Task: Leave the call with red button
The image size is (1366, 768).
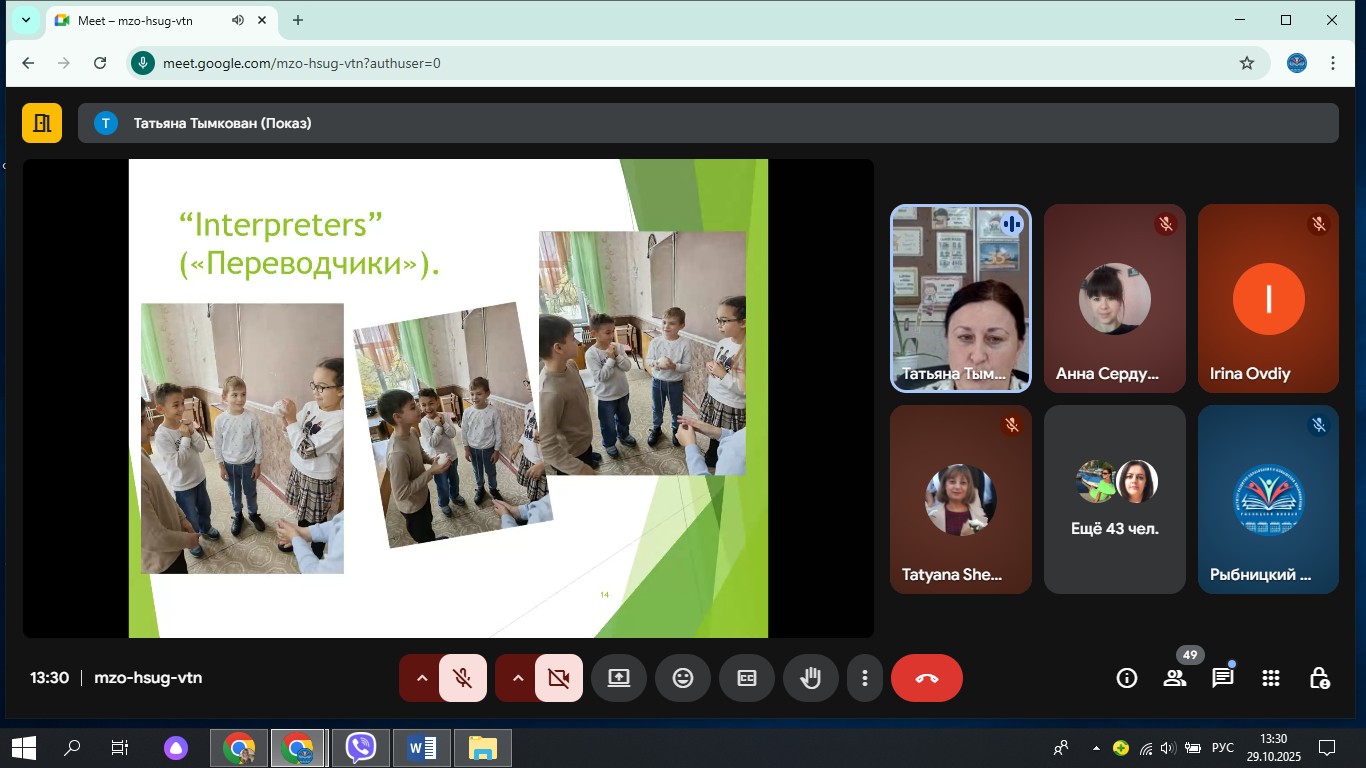Action: click(x=926, y=678)
